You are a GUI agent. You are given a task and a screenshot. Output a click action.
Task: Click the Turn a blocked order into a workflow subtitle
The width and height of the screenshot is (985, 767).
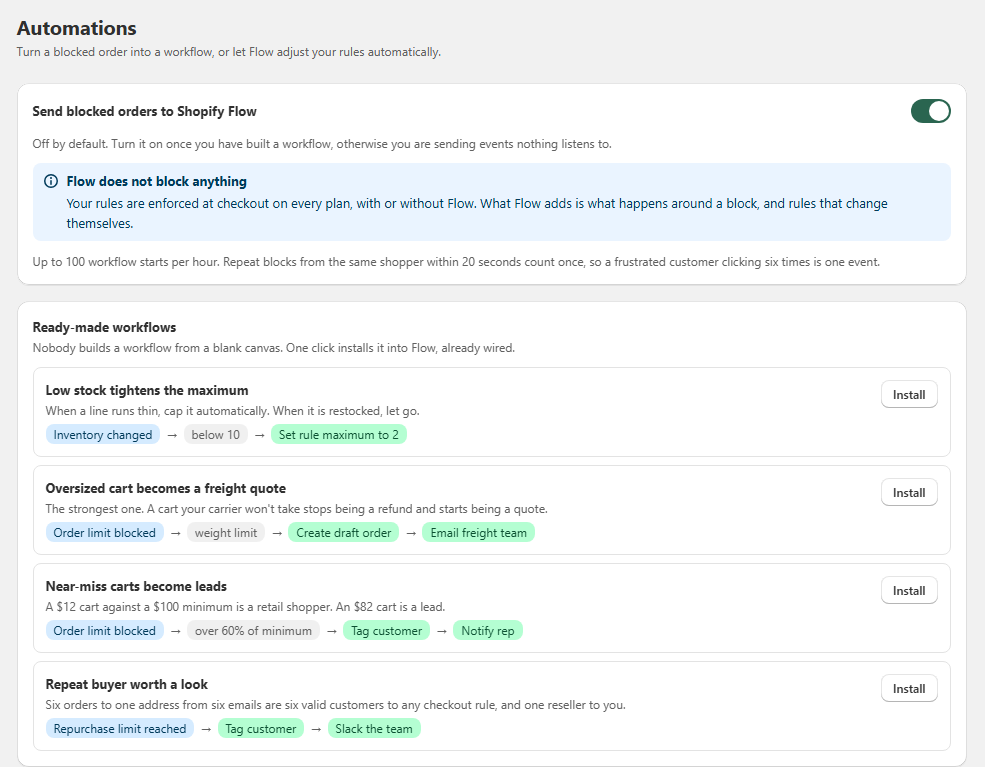pyautogui.click(x=229, y=52)
